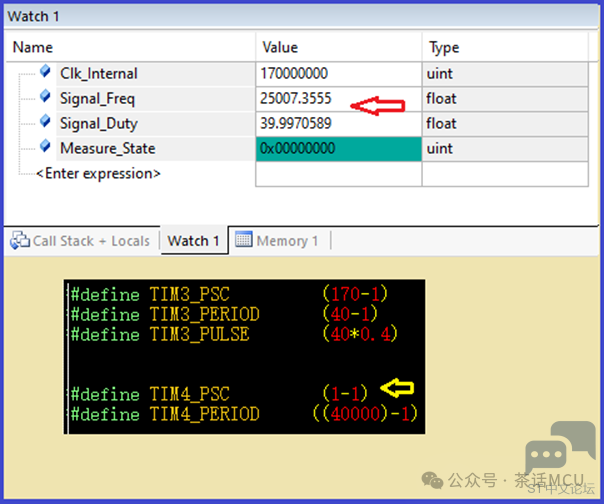Switch to Call Stack + Locals tab
The width and height of the screenshot is (604, 504).
(x=80, y=241)
